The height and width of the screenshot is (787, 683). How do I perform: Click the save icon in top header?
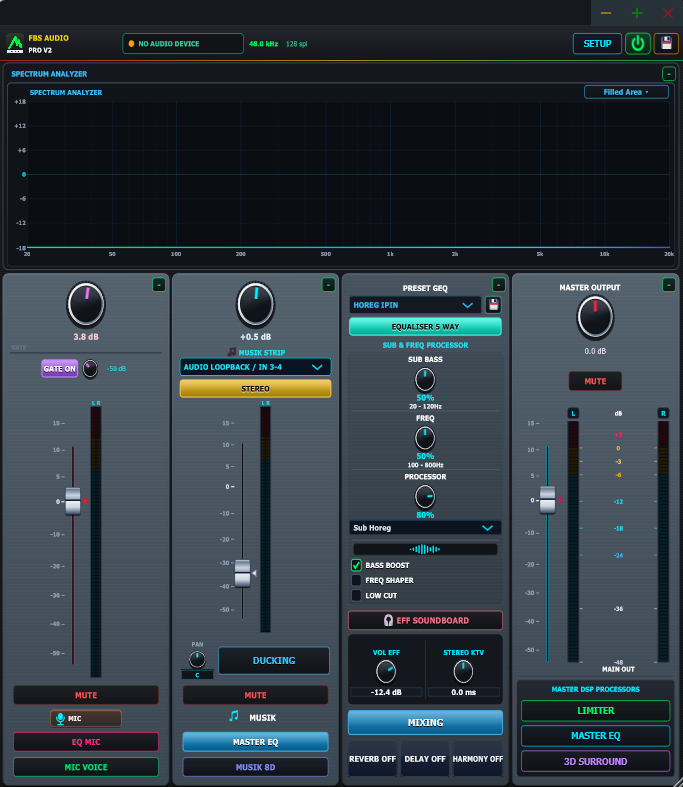point(666,44)
